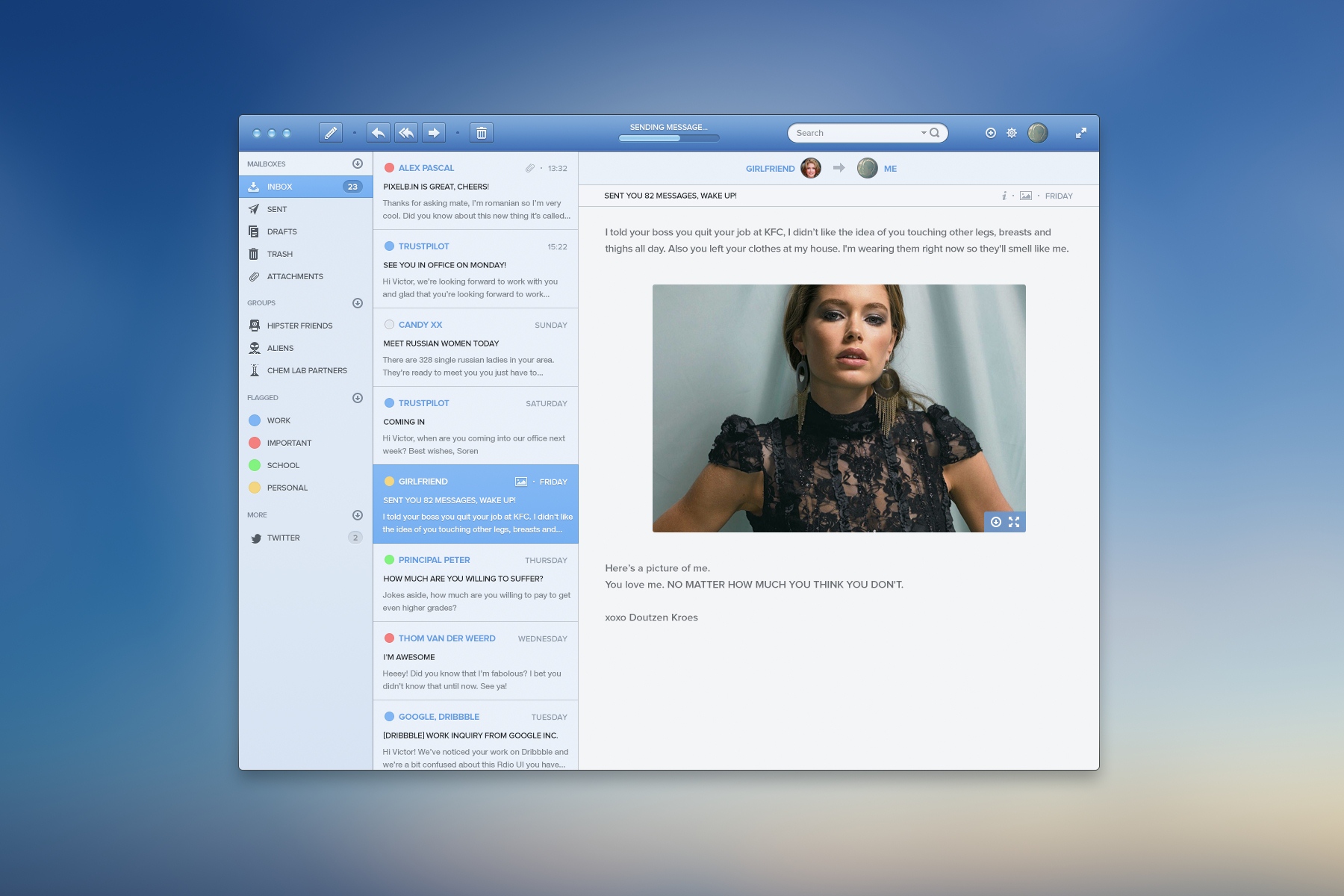The image size is (1344, 896).
Task: Click the Reply arrow button
Action: pyautogui.click(x=379, y=133)
